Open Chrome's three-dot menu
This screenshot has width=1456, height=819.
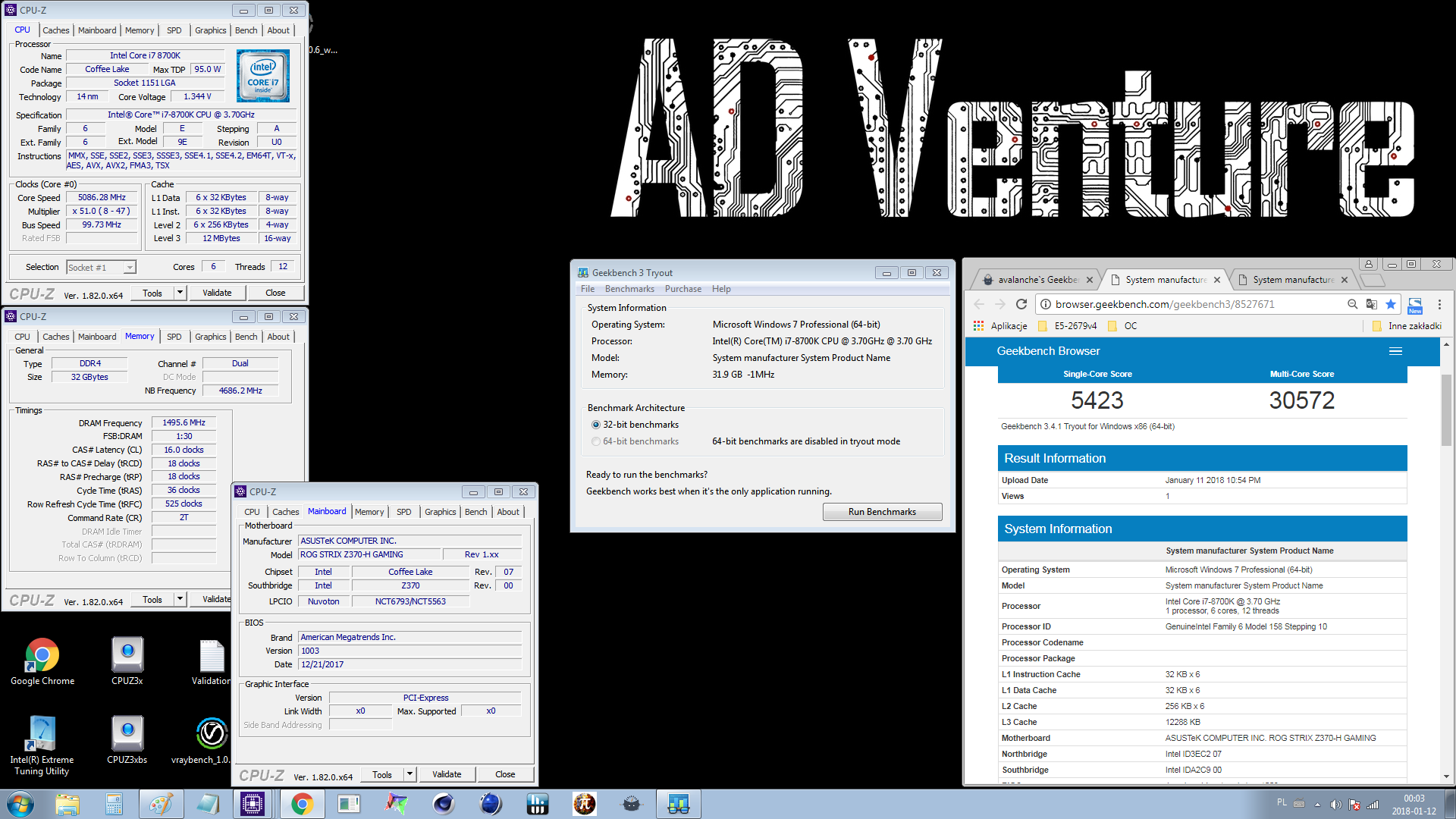click(1439, 304)
